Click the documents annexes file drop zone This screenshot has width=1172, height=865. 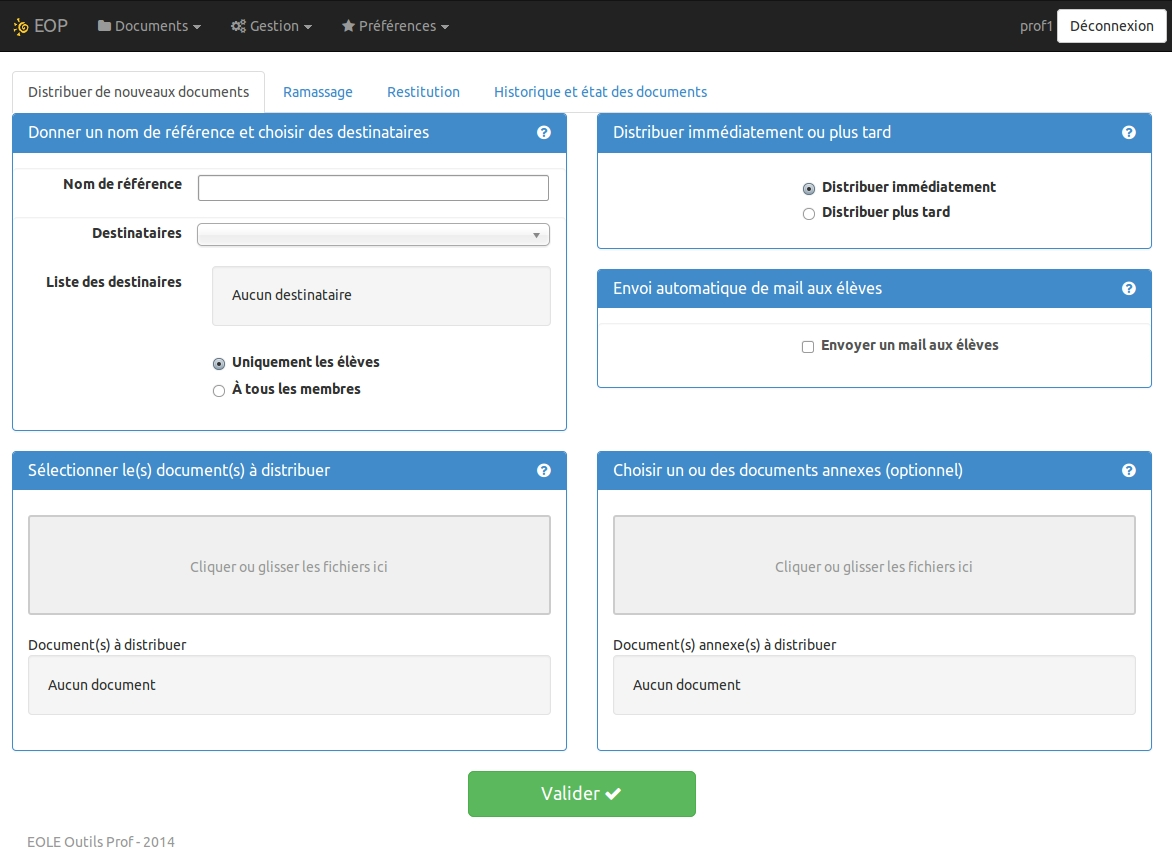pyautogui.click(x=874, y=565)
